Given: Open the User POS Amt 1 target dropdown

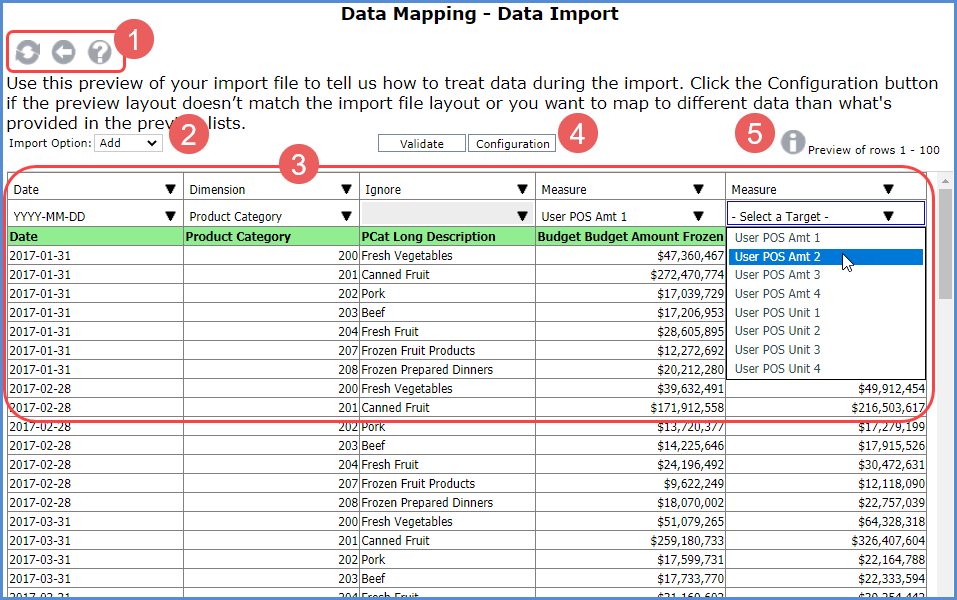Looking at the screenshot, I should pyautogui.click(x=630, y=216).
